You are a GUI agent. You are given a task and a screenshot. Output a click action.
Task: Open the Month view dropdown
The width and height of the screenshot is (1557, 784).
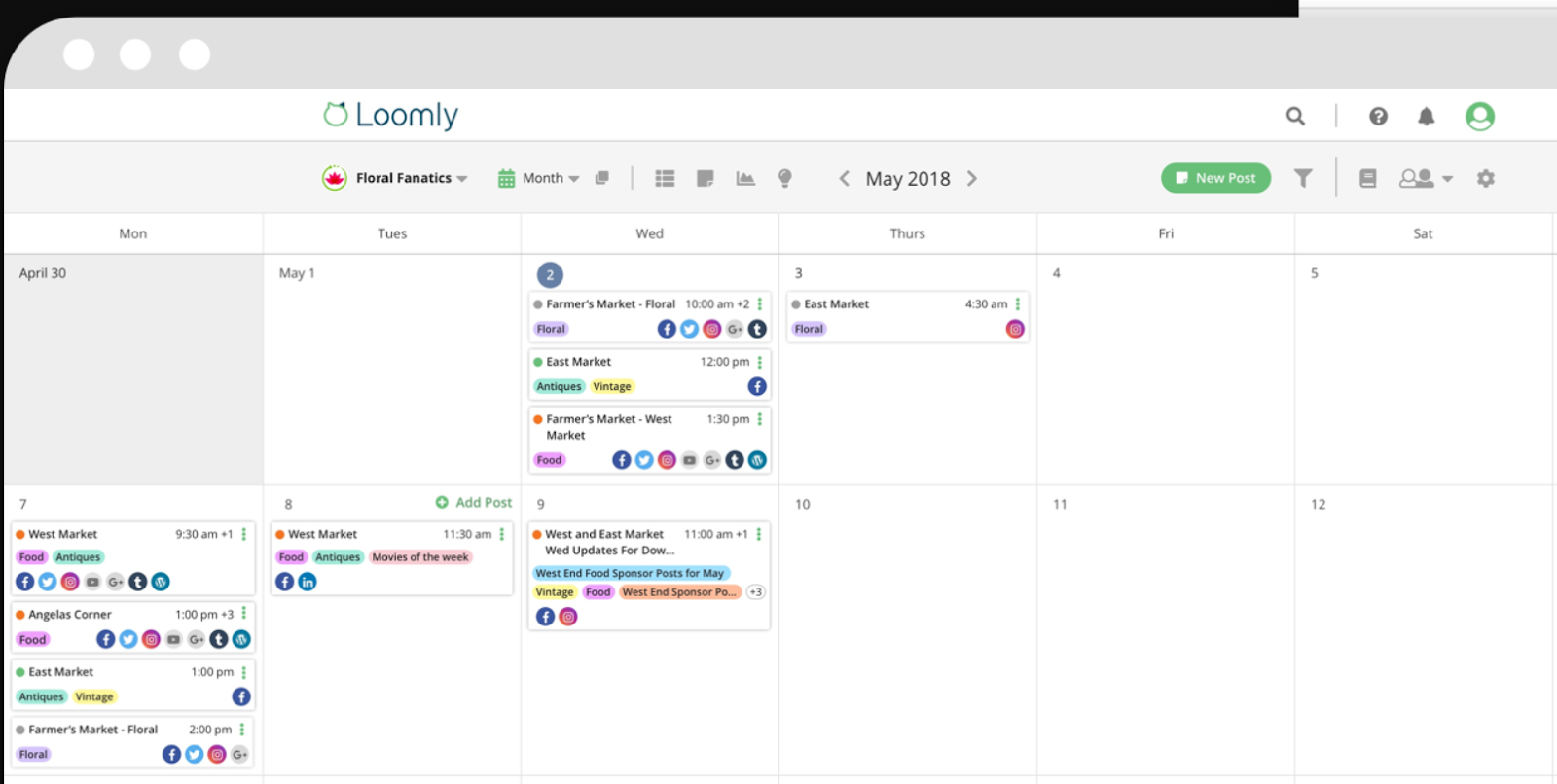[x=539, y=178]
